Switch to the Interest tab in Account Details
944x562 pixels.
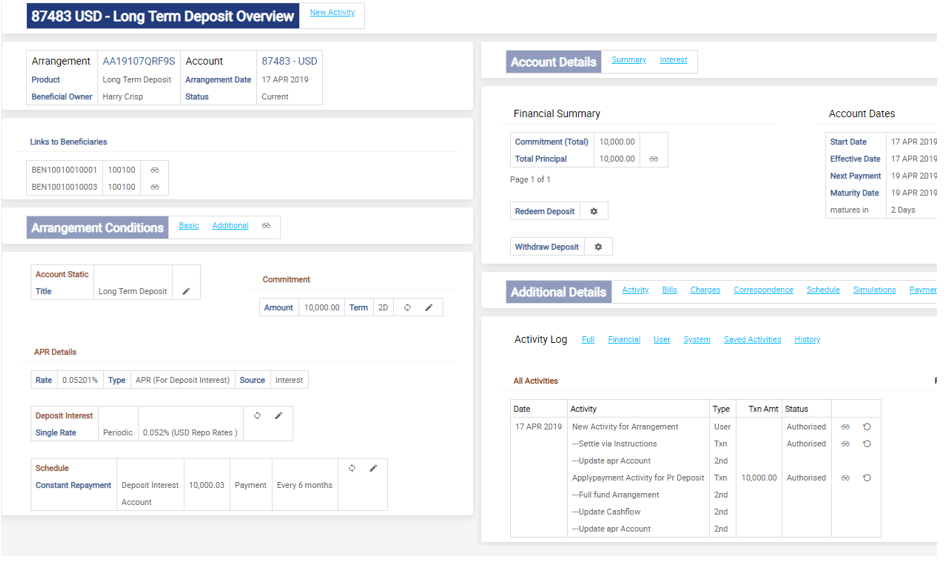(x=673, y=60)
